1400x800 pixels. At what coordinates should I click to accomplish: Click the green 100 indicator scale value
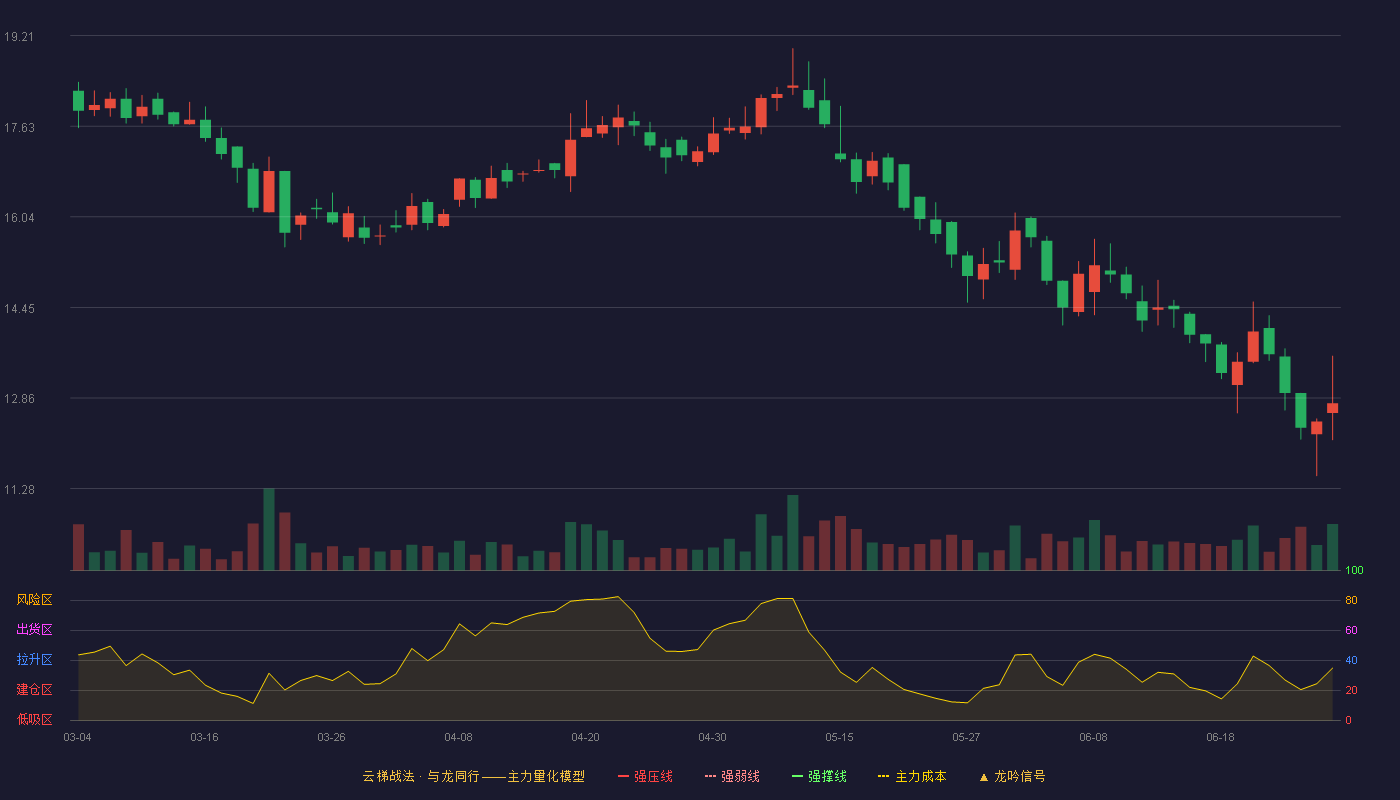click(x=1354, y=571)
